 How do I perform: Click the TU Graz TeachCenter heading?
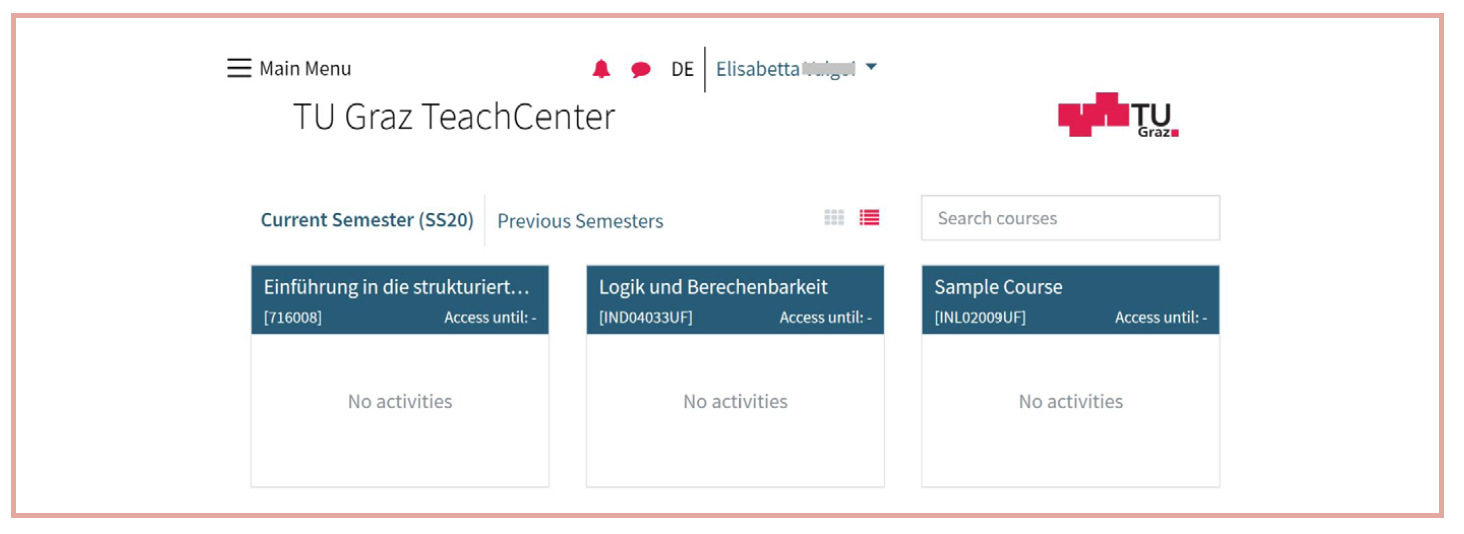coord(454,117)
